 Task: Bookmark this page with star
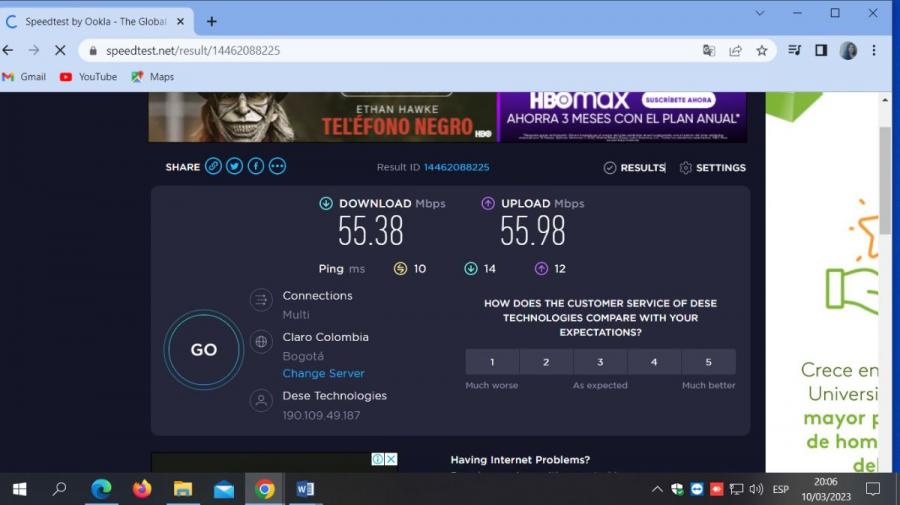point(762,50)
